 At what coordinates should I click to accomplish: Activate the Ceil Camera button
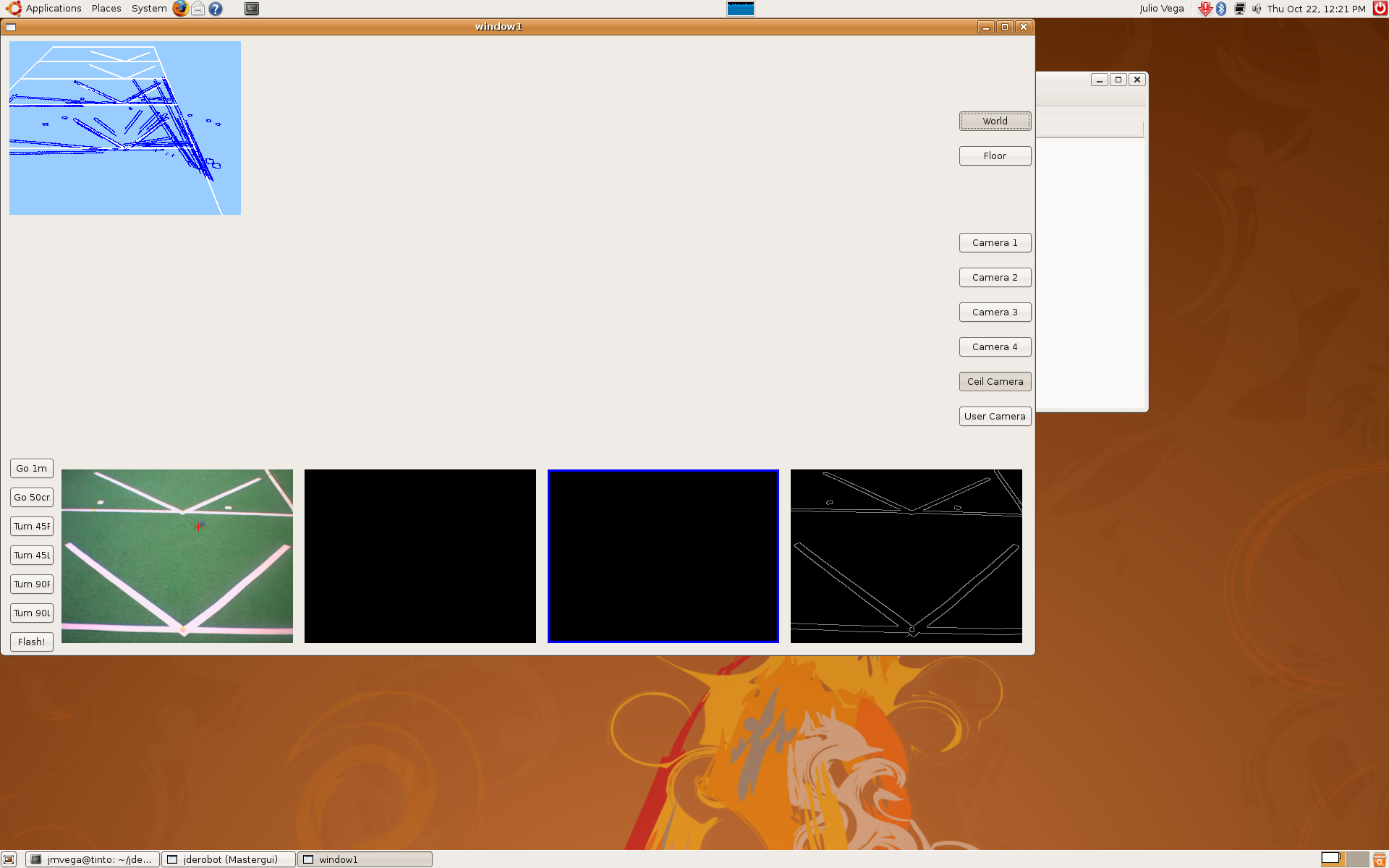point(995,381)
